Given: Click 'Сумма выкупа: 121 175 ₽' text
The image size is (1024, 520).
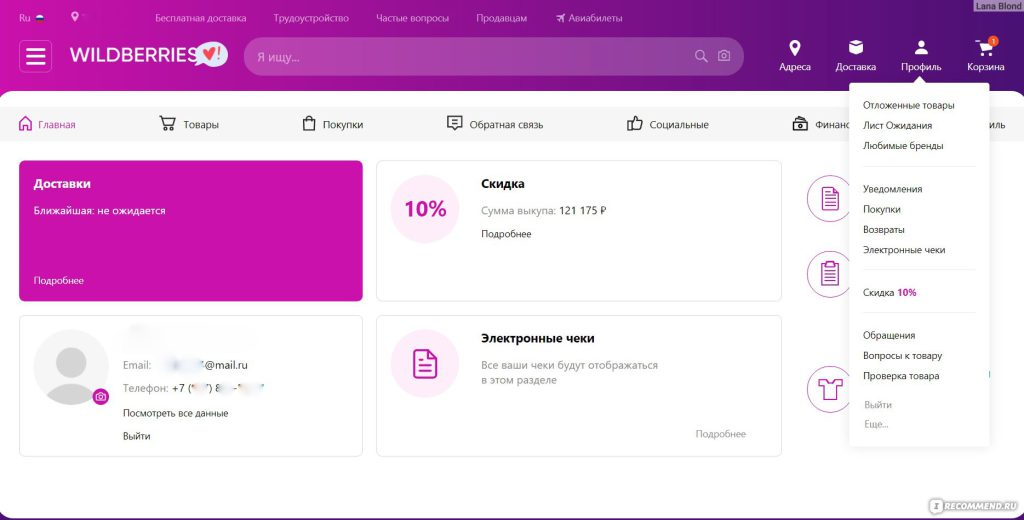Looking at the screenshot, I should tap(543, 210).
